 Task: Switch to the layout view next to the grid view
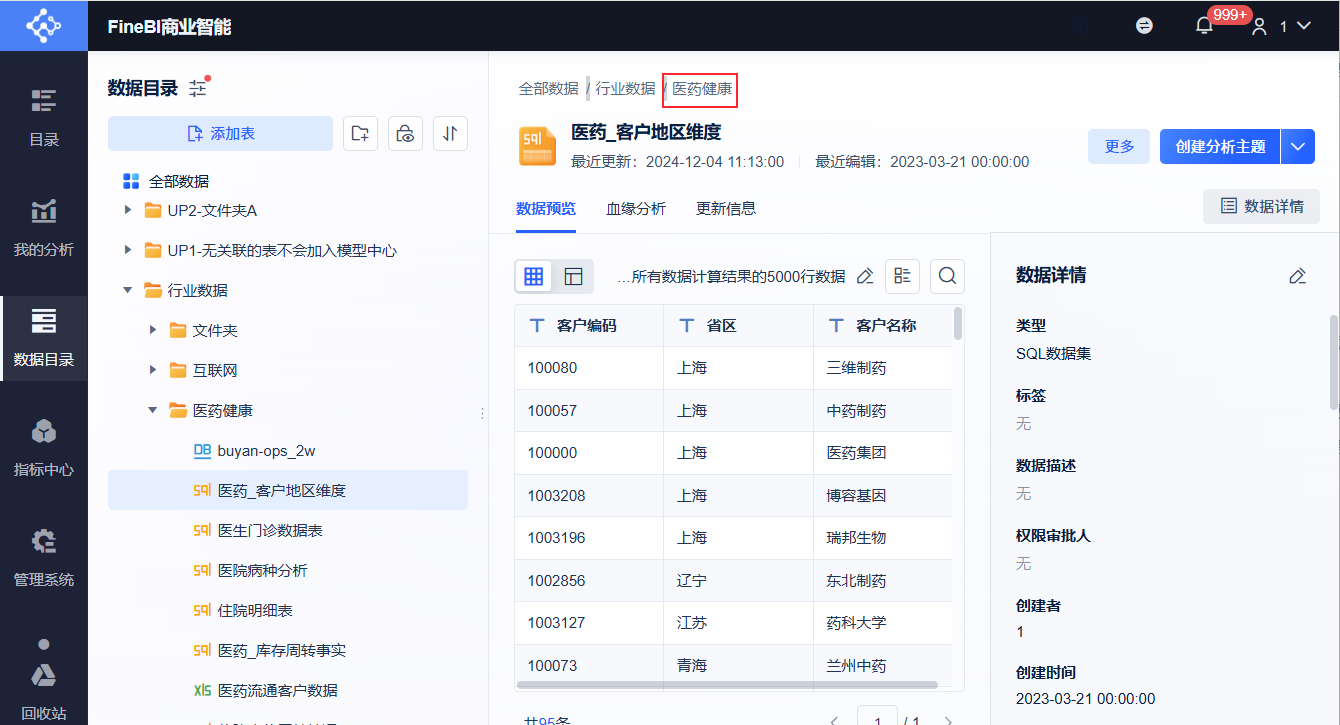pos(573,276)
